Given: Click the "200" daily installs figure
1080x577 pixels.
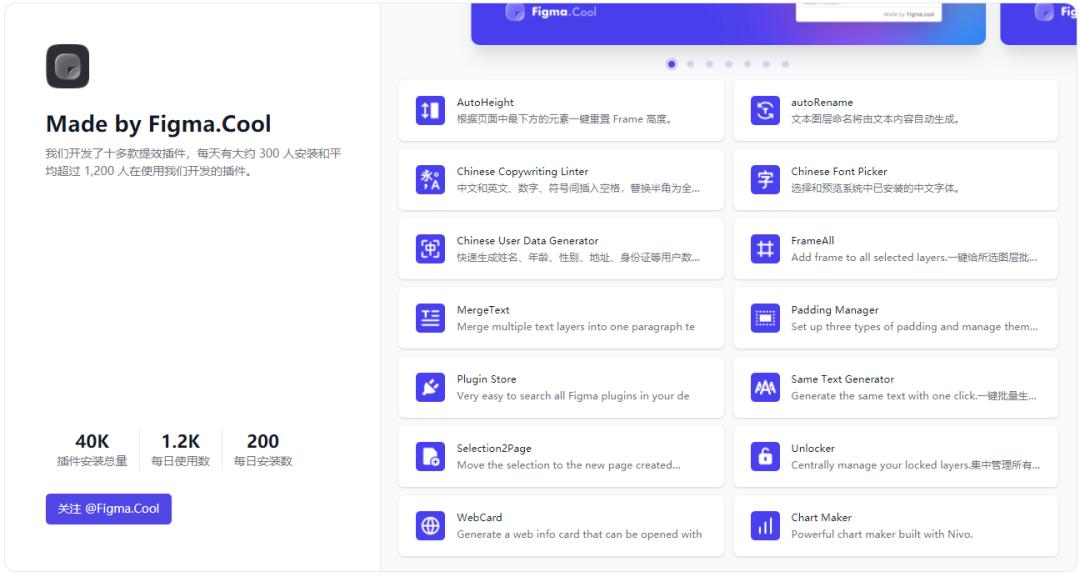Looking at the screenshot, I should (262, 441).
